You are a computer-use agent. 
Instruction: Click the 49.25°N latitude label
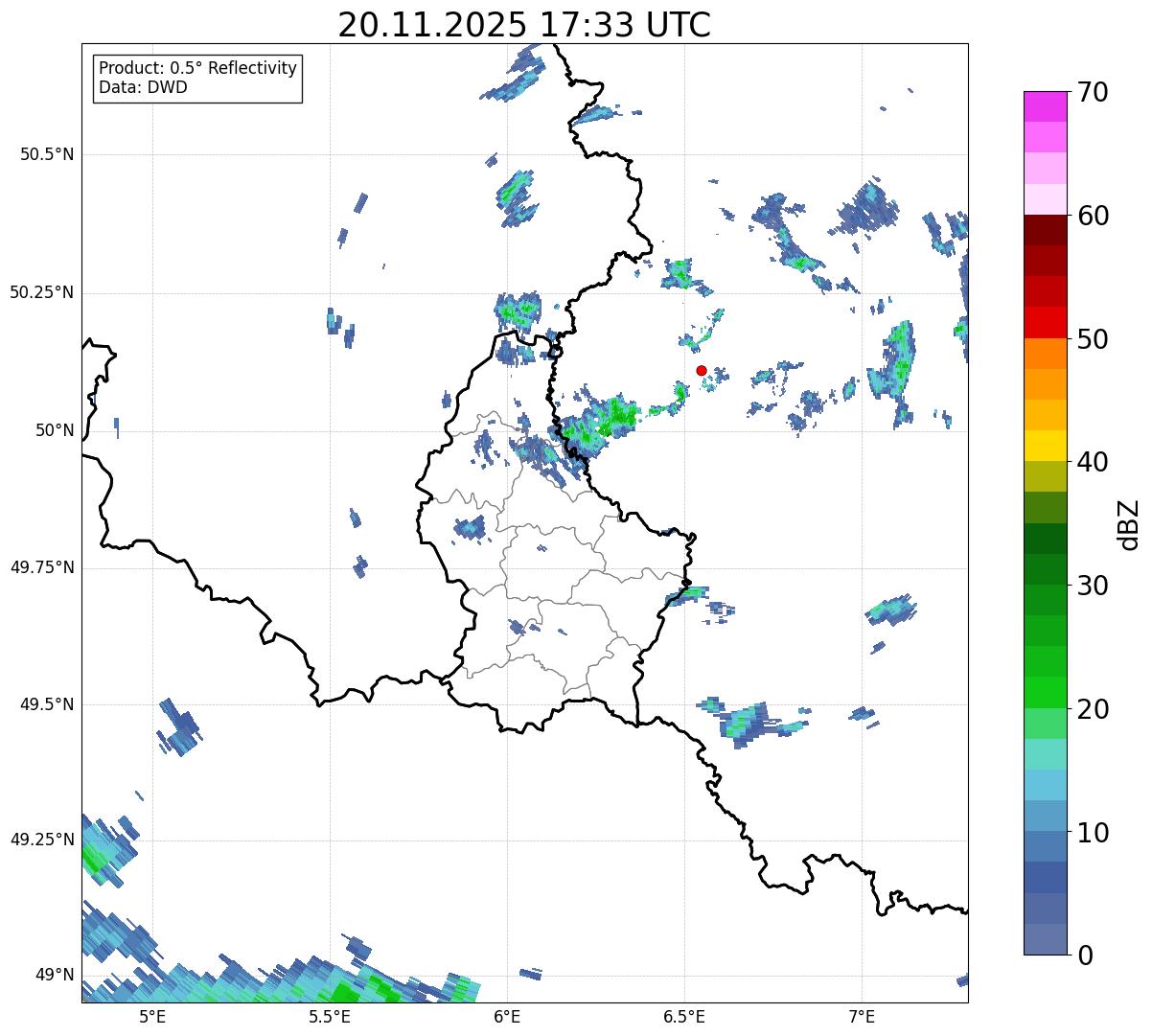[42, 840]
